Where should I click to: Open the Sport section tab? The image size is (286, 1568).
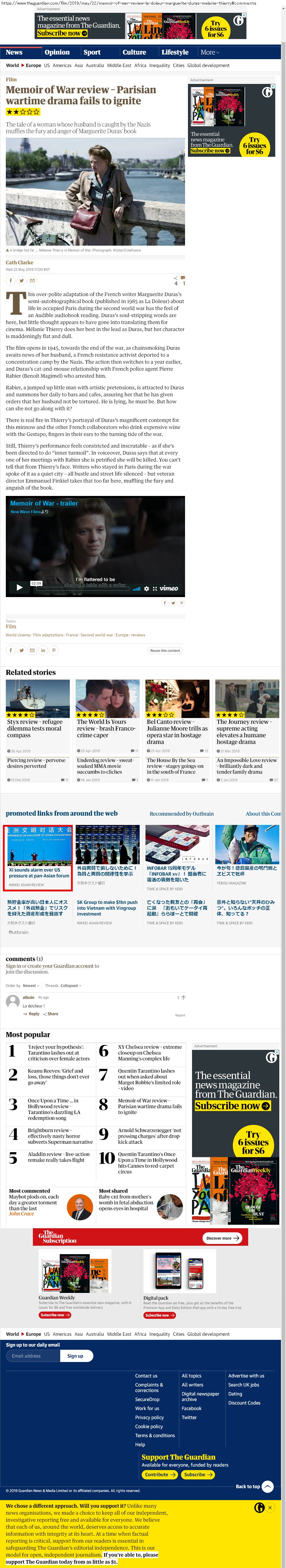(x=92, y=52)
